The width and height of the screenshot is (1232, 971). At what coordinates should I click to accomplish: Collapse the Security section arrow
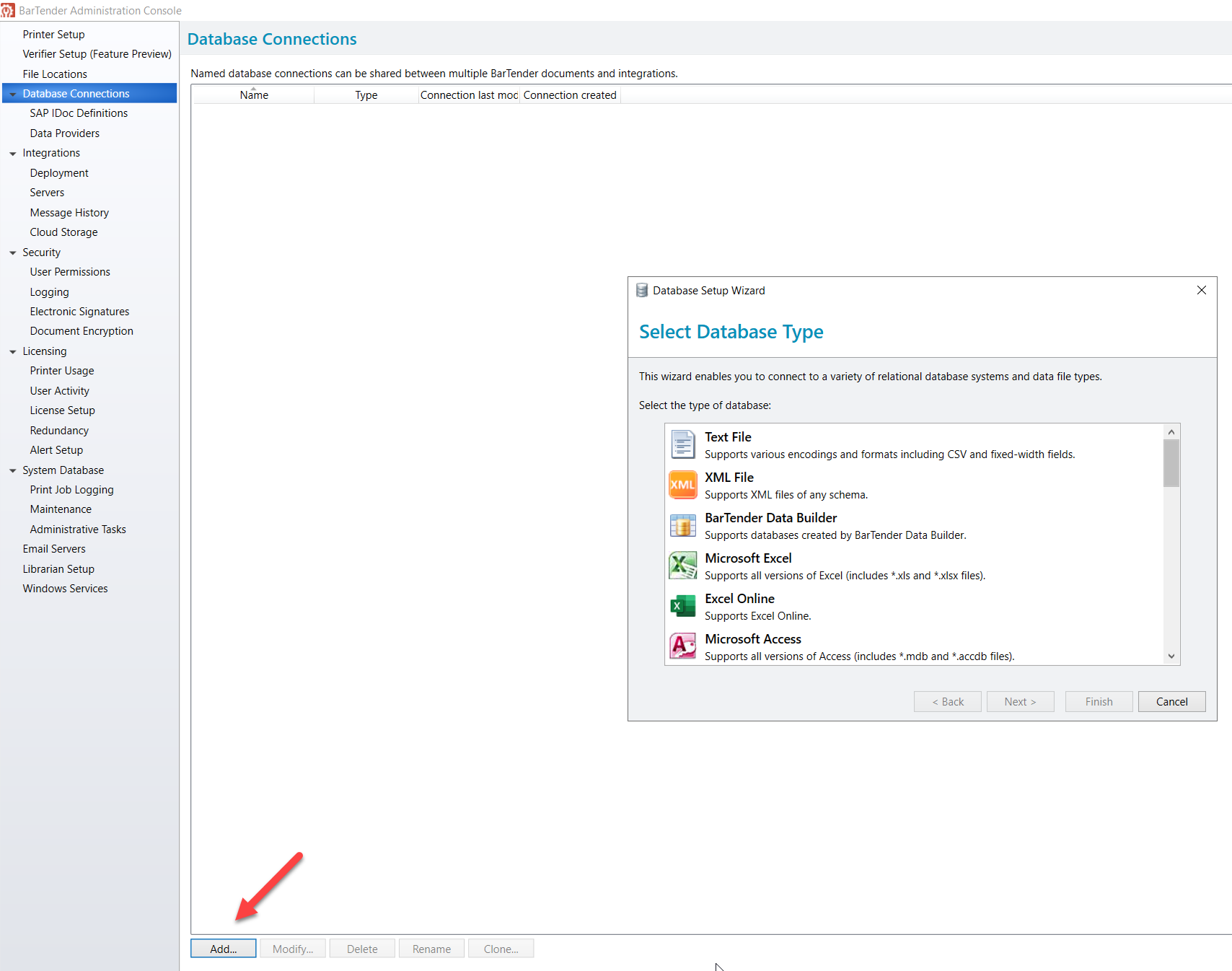coord(12,253)
